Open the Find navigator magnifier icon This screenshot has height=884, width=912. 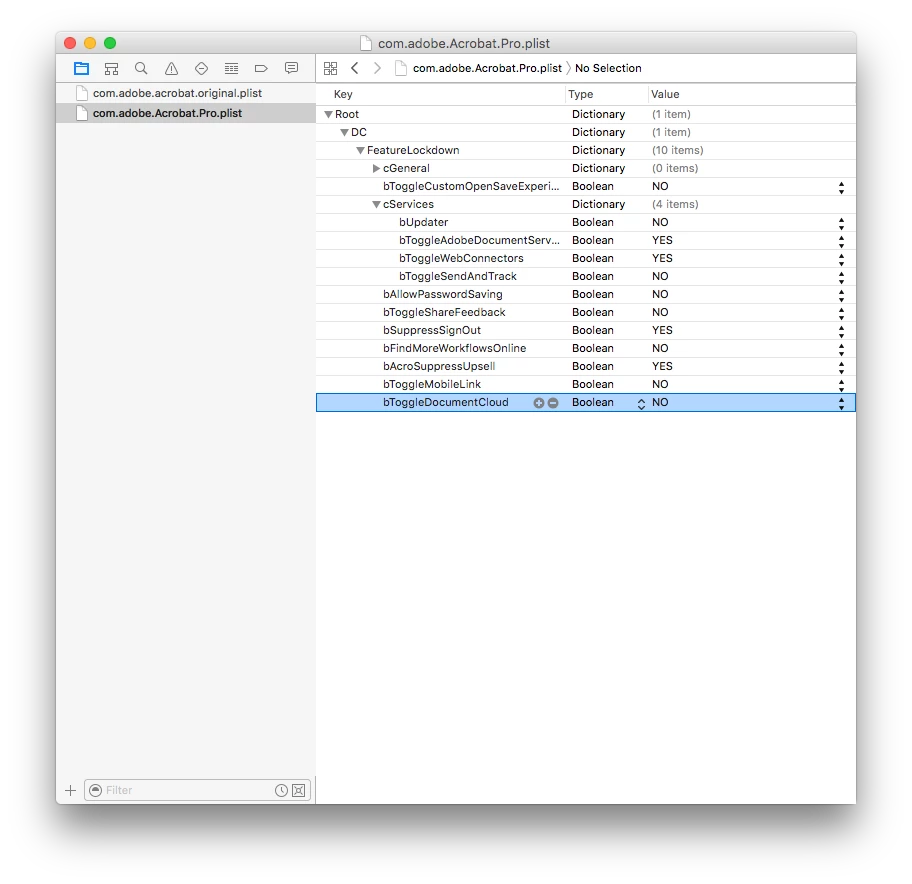(x=141, y=69)
